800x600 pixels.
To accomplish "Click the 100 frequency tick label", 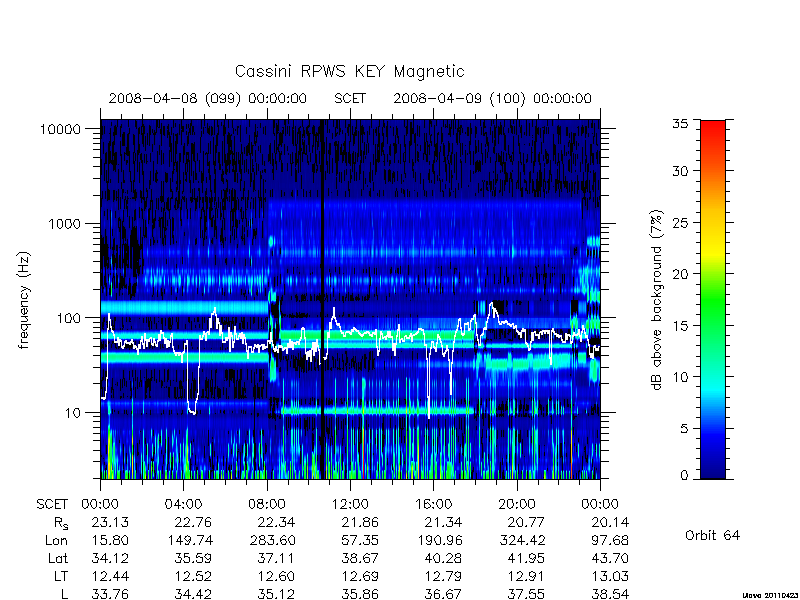I will point(69,318).
